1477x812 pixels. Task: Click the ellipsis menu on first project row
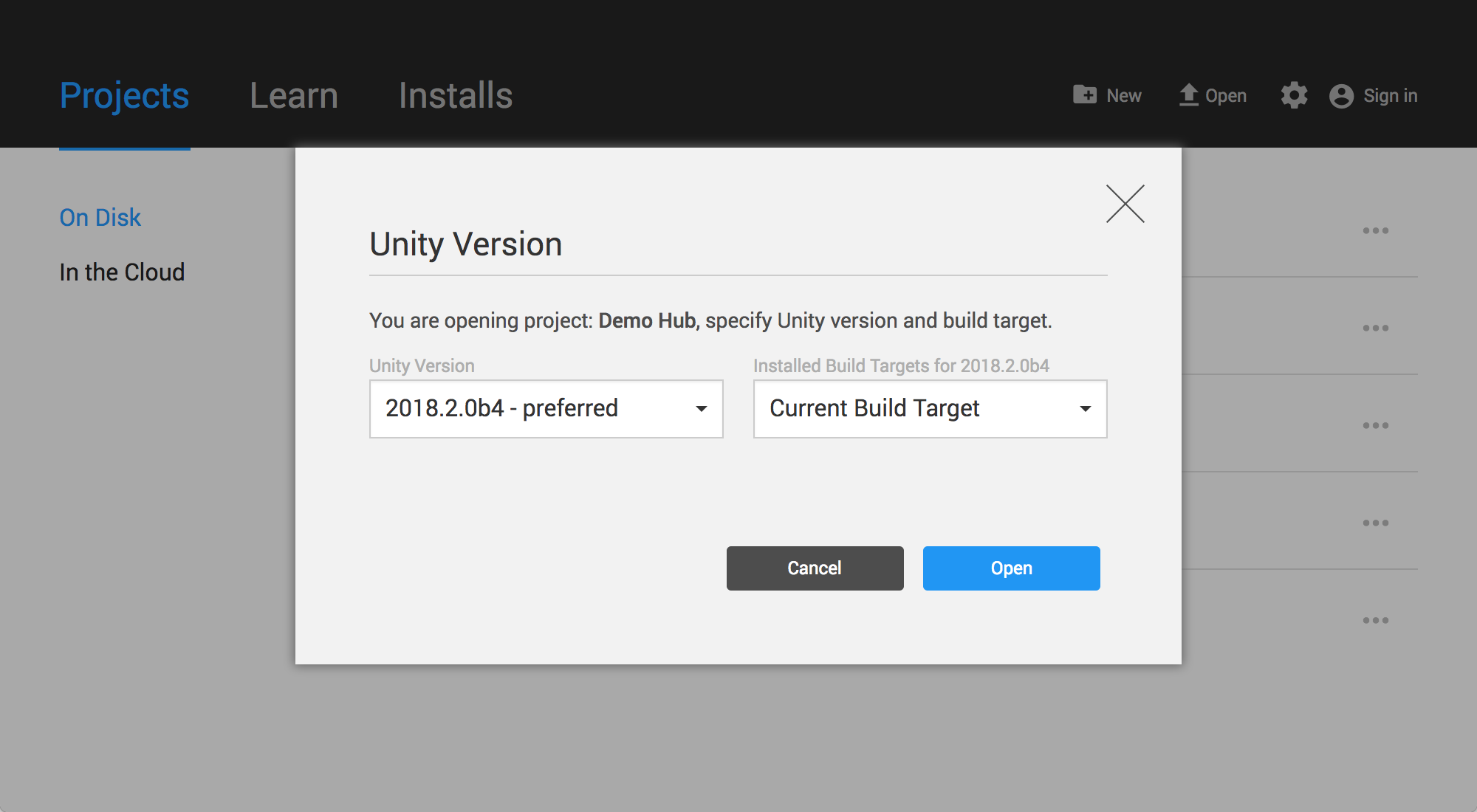click(1374, 230)
